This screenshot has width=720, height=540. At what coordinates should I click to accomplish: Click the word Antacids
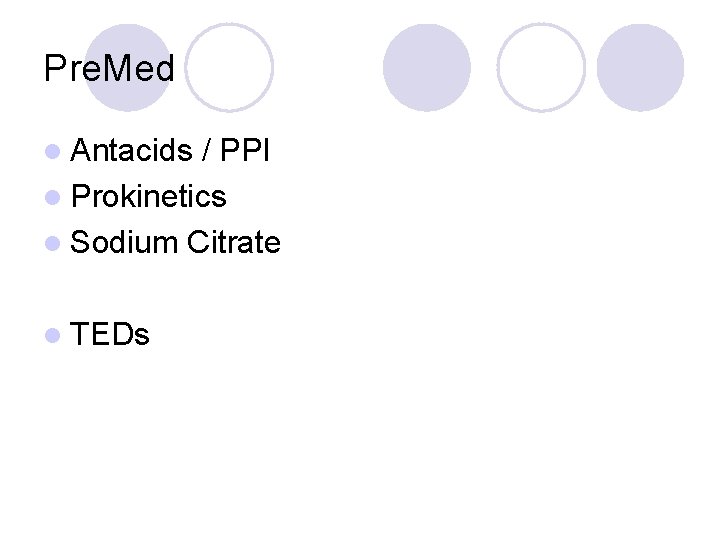(x=132, y=151)
